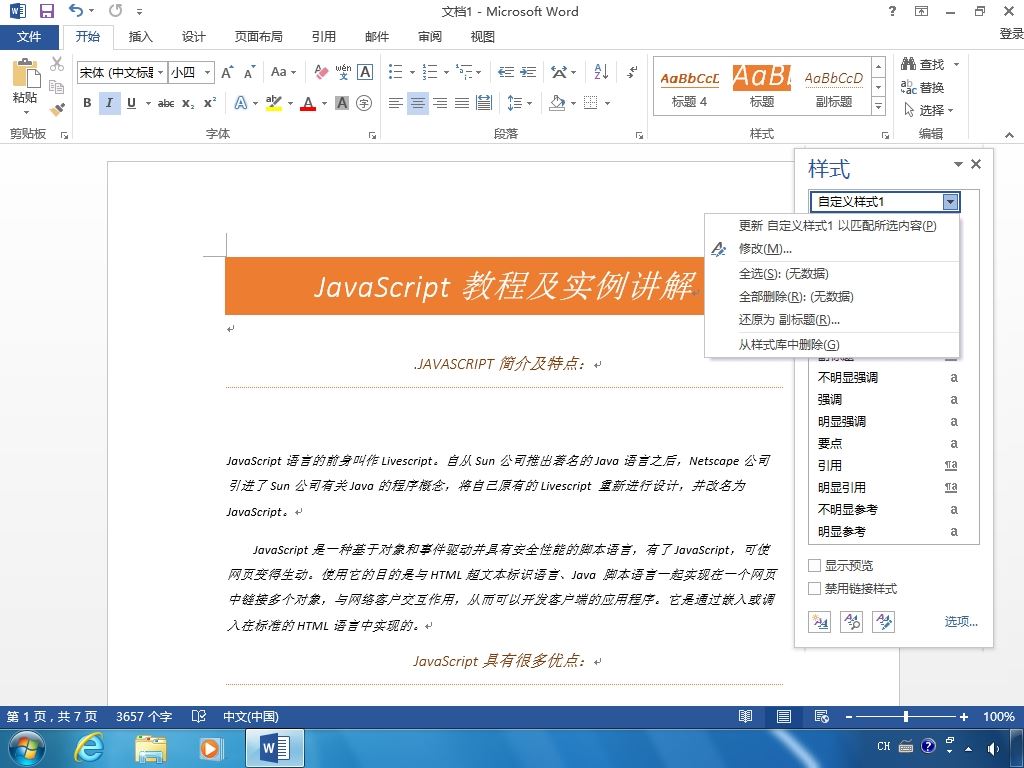This screenshot has height=768, width=1024.
Task: Choose 修改(M)... from style menu
Action: [832, 249]
